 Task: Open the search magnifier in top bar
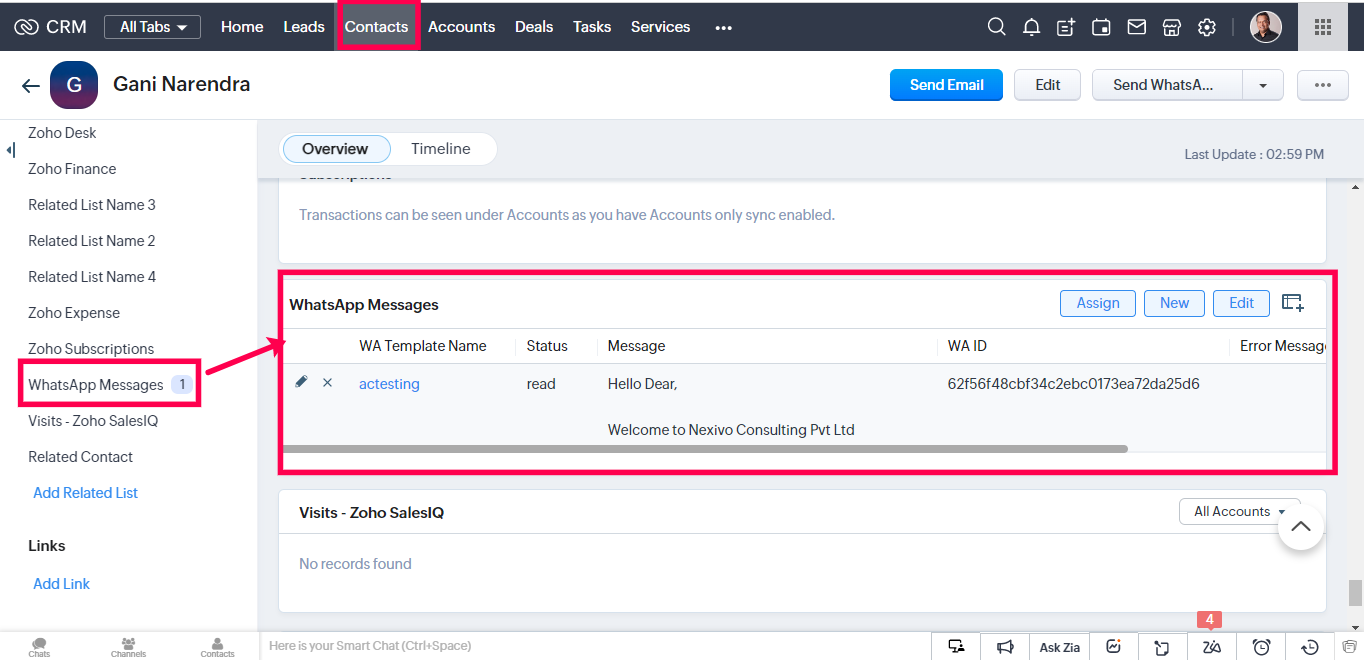point(996,27)
